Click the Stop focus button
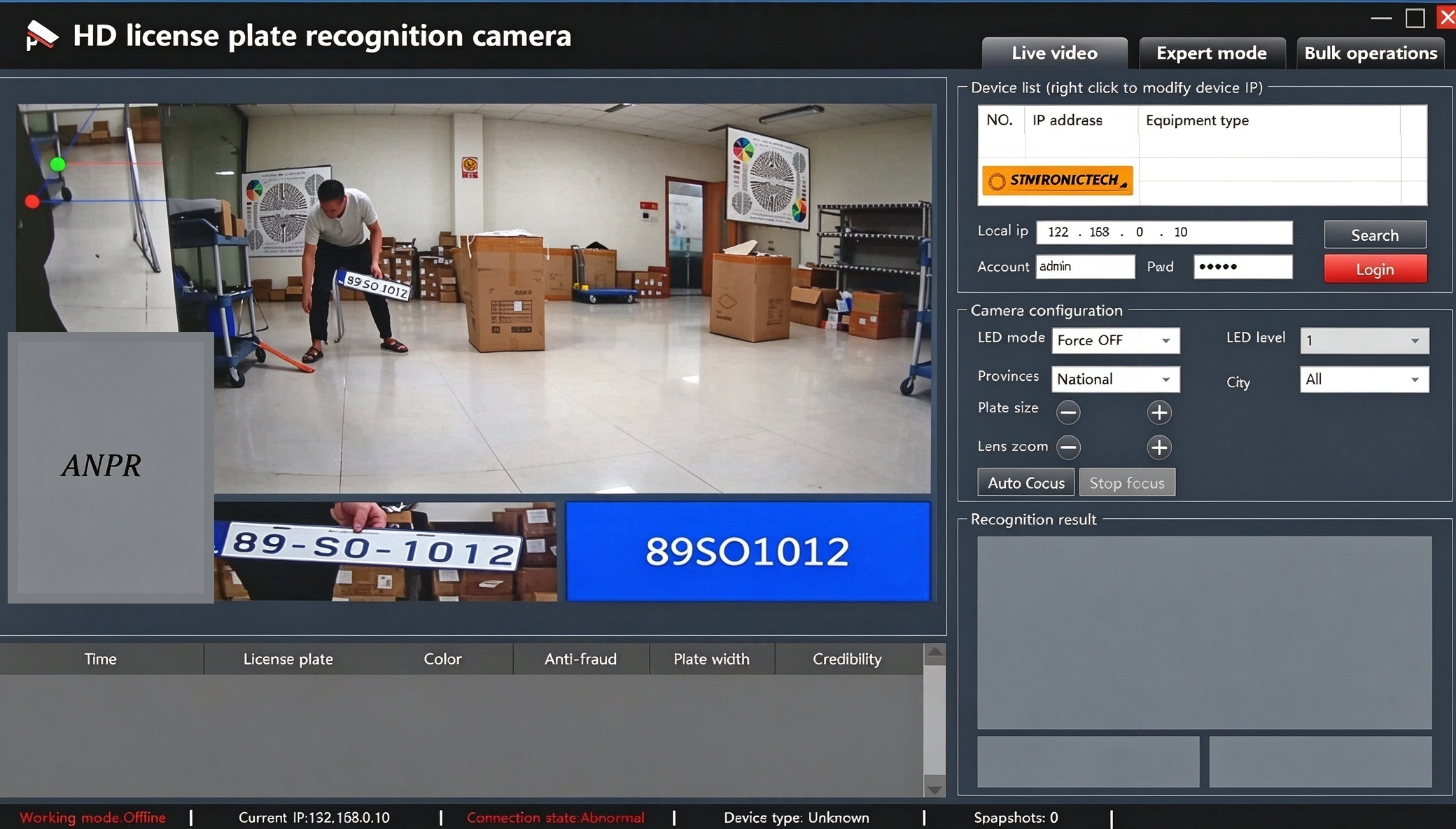Viewport: 1456px width, 829px height. (1127, 482)
